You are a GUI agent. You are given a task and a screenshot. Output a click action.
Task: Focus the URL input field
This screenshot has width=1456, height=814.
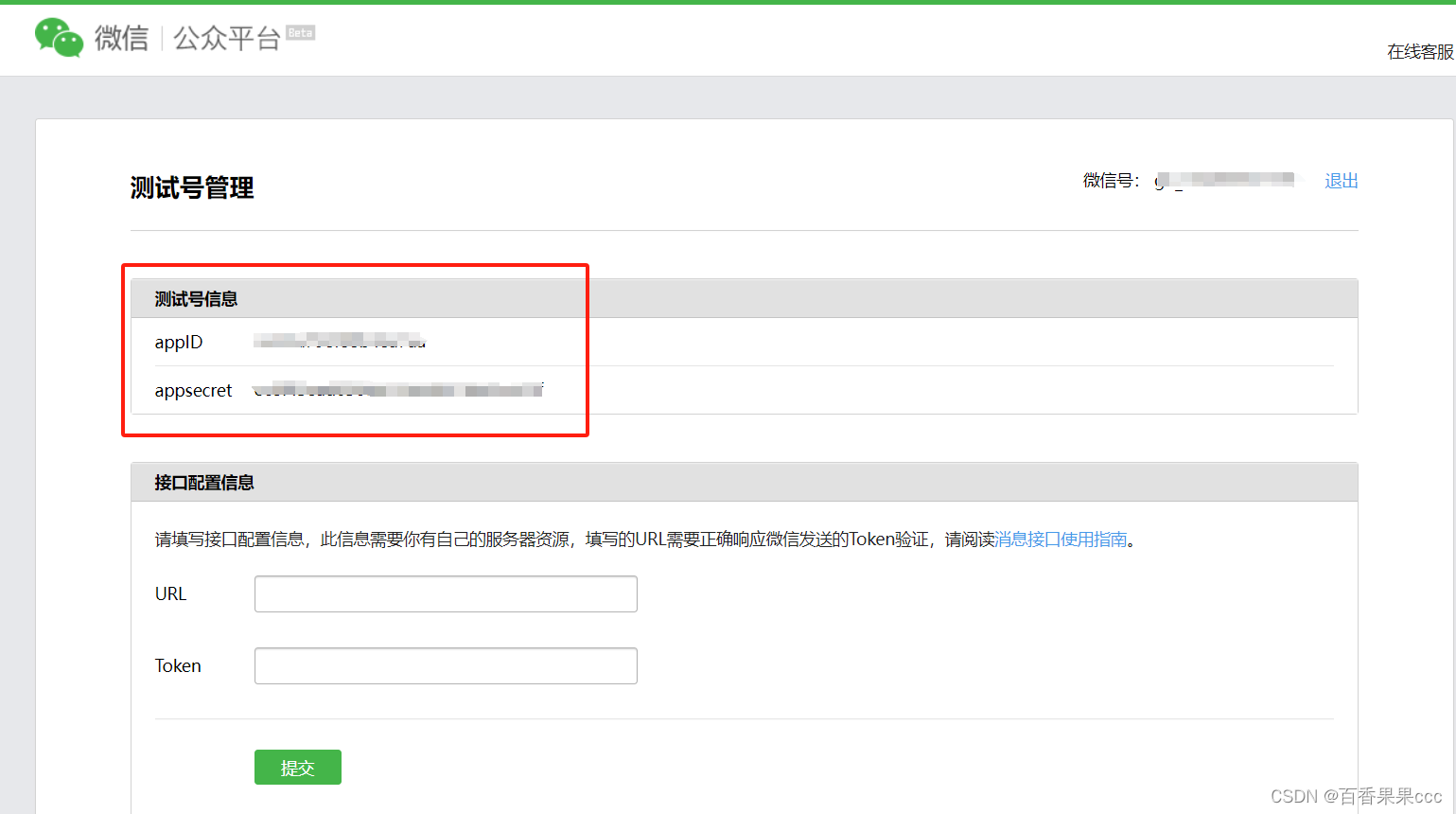coord(446,593)
